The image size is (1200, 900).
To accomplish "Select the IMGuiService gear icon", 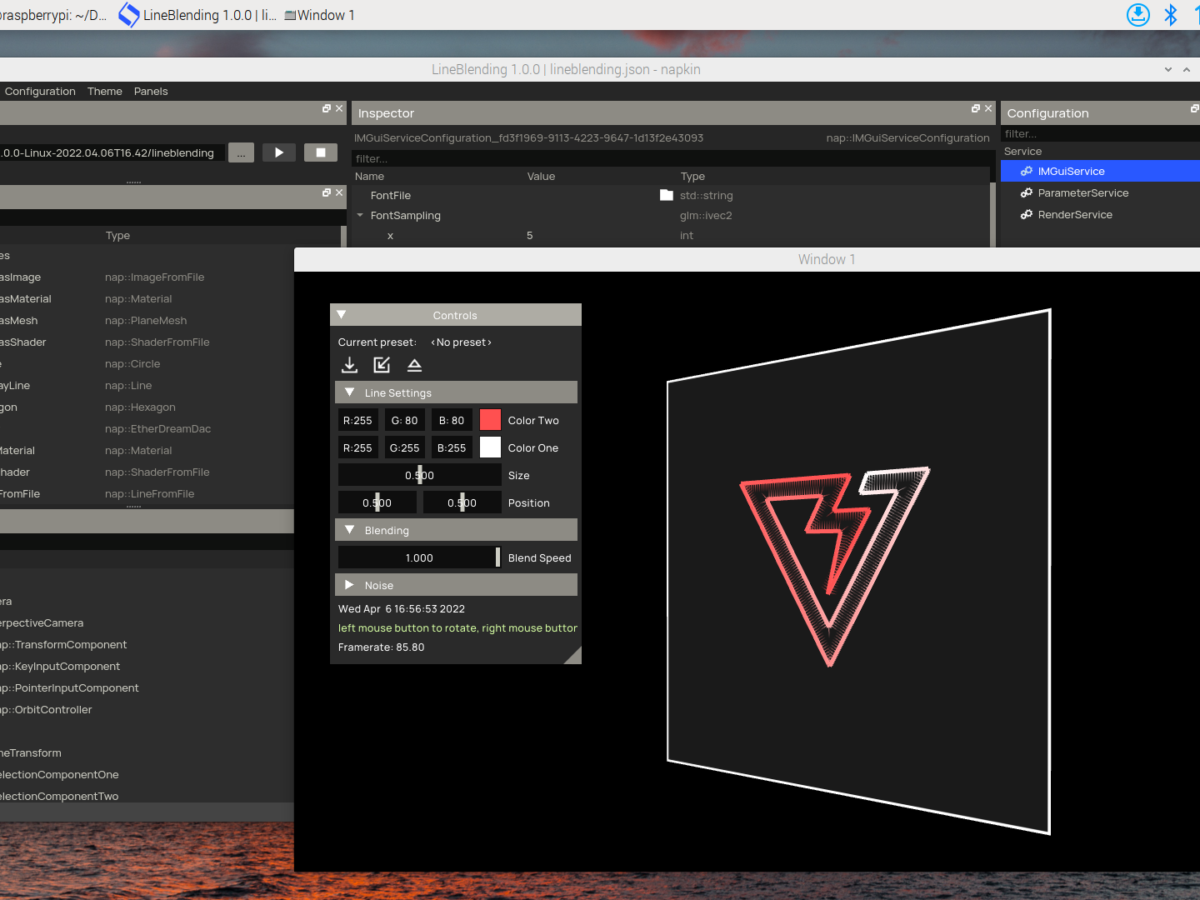I will point(1026,171).
